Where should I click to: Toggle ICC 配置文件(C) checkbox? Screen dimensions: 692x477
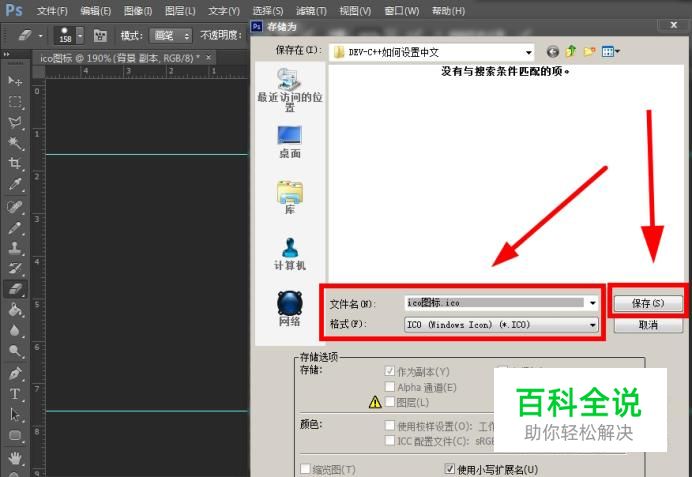click(x=389, y=440)
